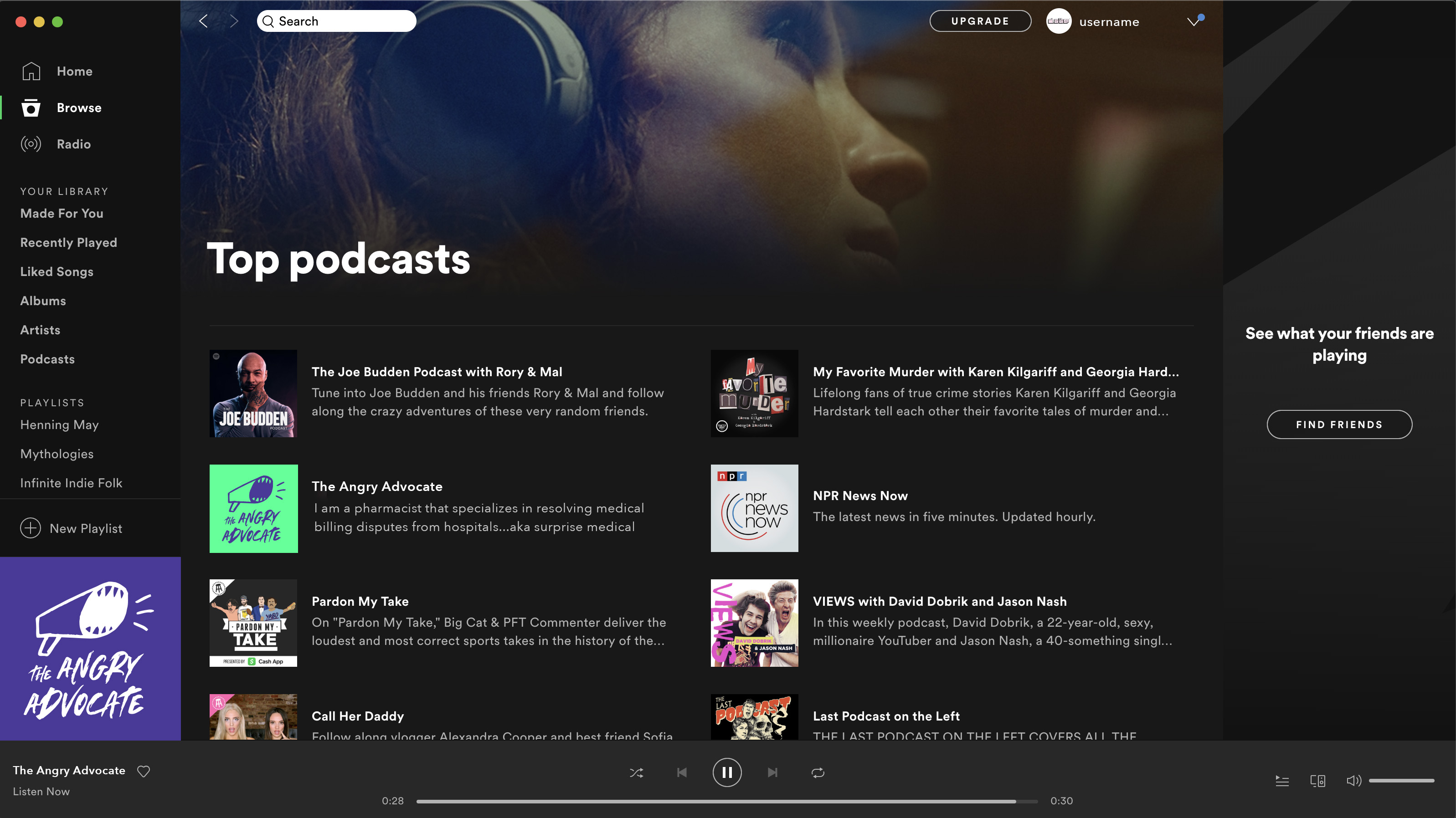Mute audio with the speaker icon

1354,781
